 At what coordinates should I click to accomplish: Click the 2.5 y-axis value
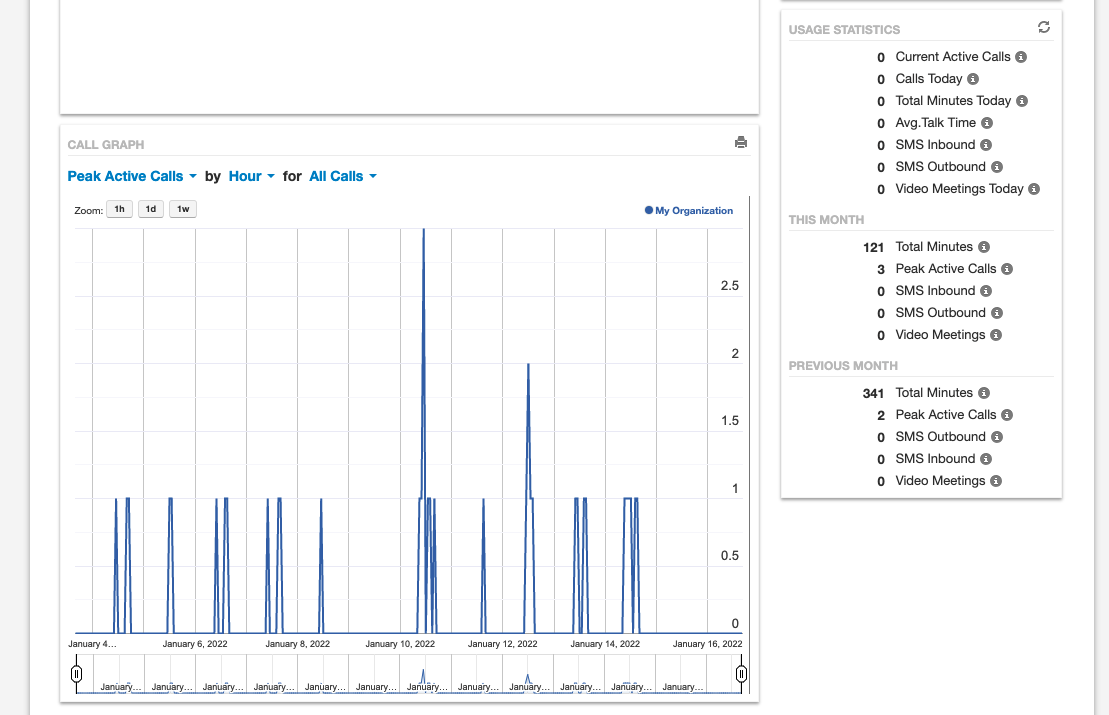click(730, 286)
